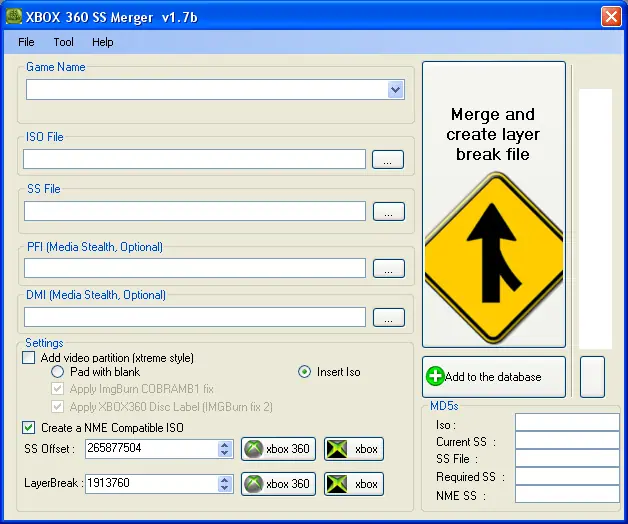
Task: Decrease the SS Offset value with down arrow
Action: click(225, 453)
